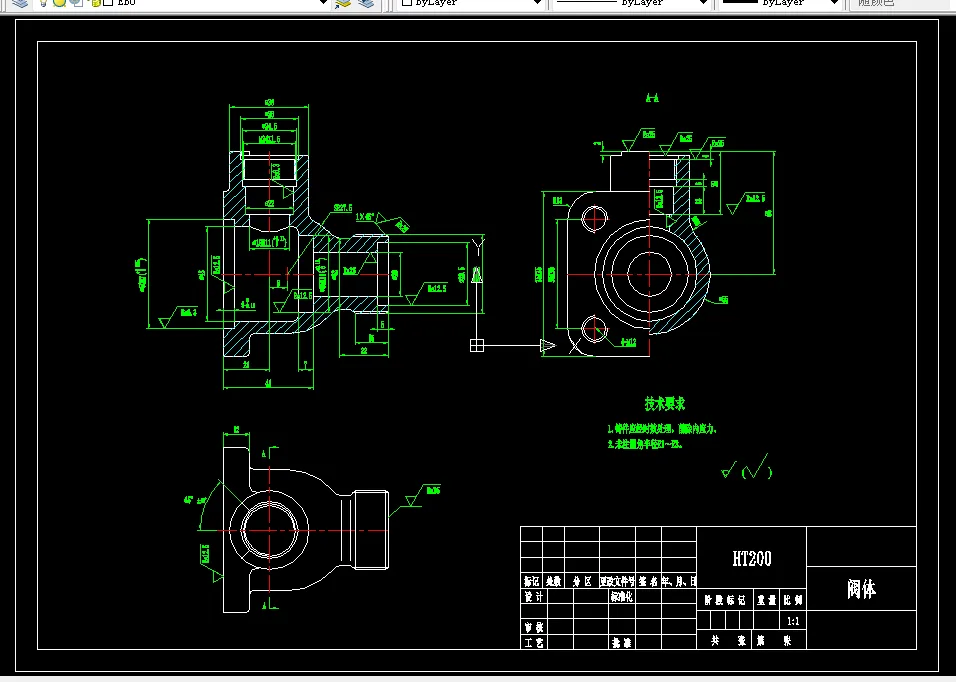Click the 随颜色 plot style field

[x=902, y=3]
